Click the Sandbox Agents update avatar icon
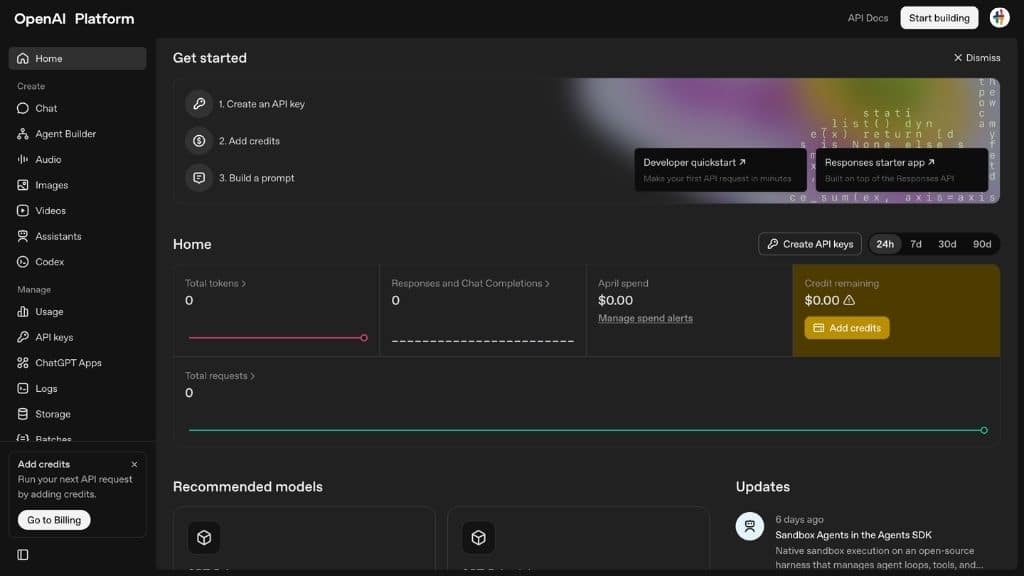This screenshot has width=1024, height=580. (750, 526)
